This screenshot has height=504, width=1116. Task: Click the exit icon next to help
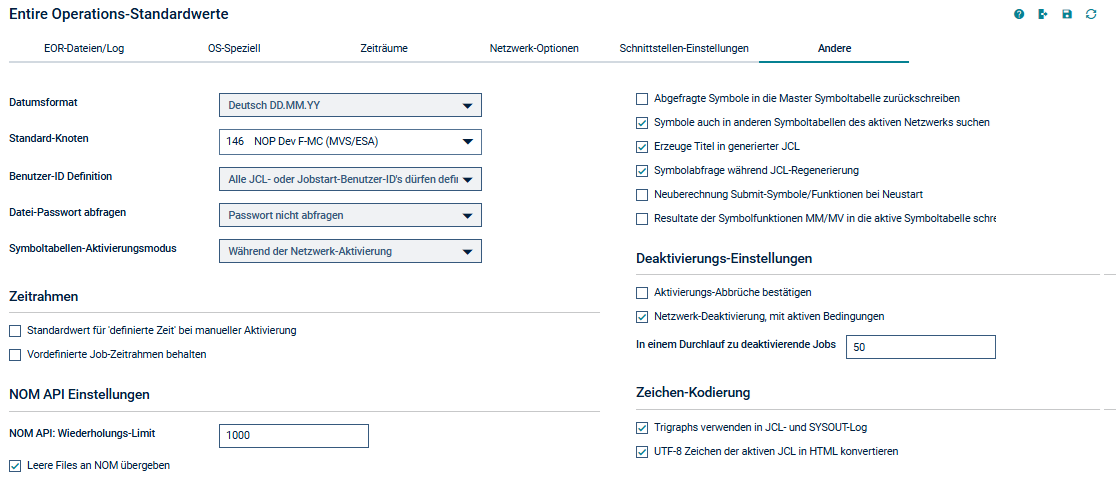pyautogui.click(x=1043, y=14)
